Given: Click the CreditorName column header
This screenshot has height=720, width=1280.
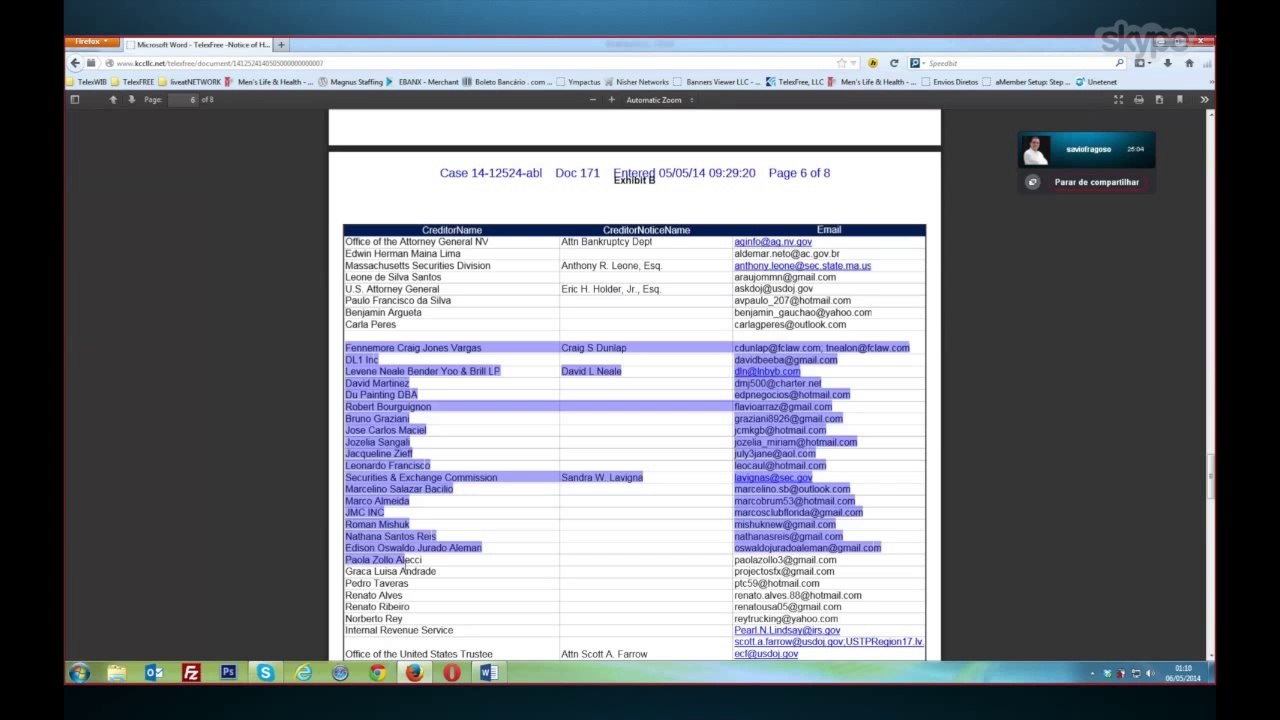Looking at the screenshot, I should 452,230.
